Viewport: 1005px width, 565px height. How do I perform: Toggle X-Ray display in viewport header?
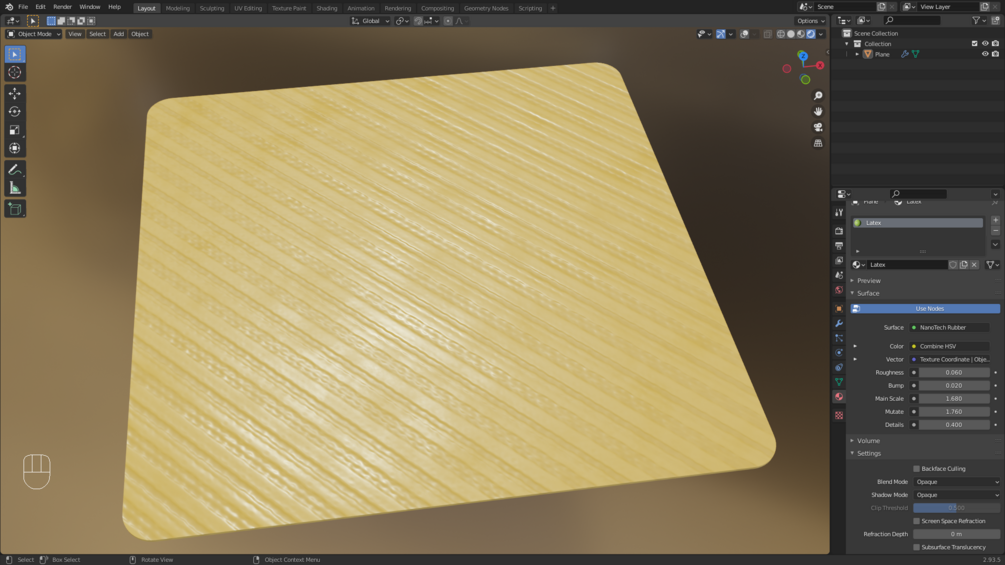pyautogui.click(x=768, y=34)
